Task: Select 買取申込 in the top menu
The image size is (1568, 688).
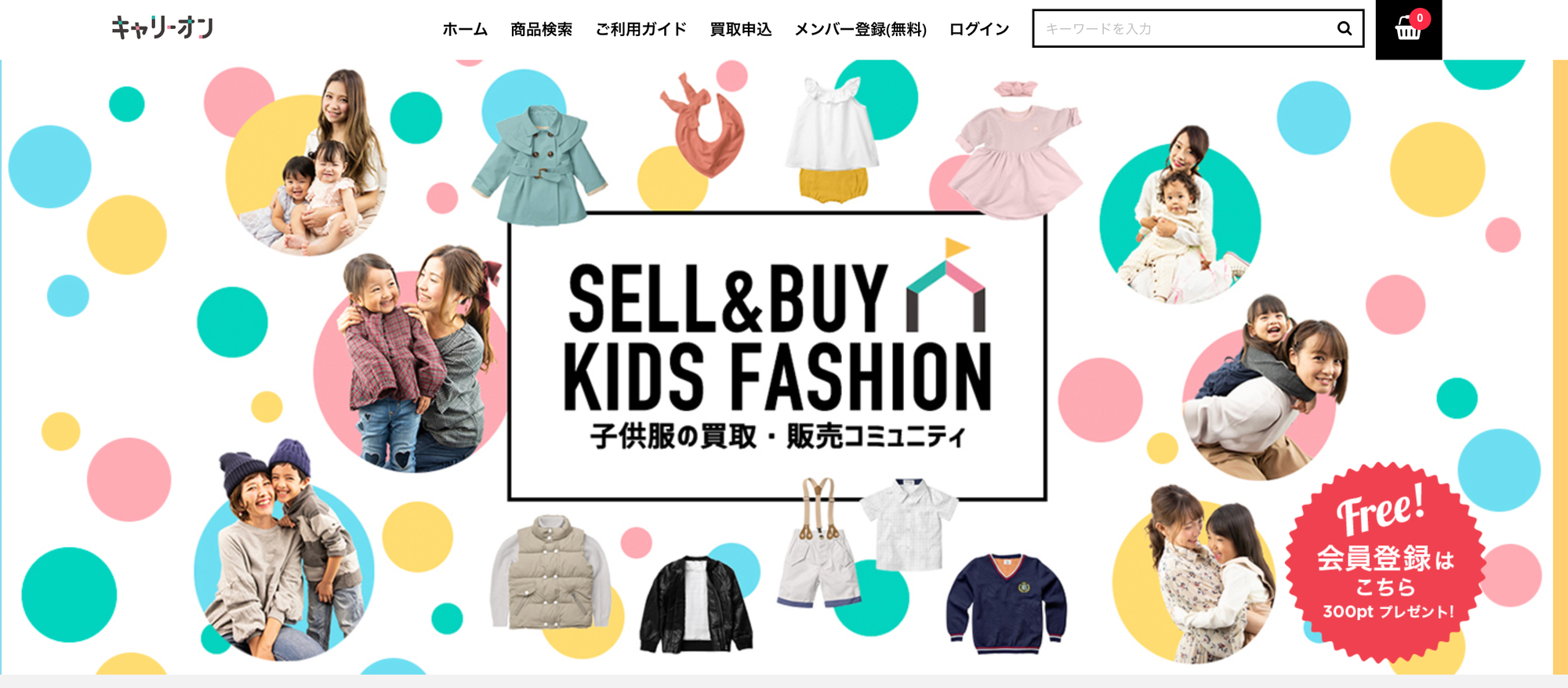Action: [741, 29]
